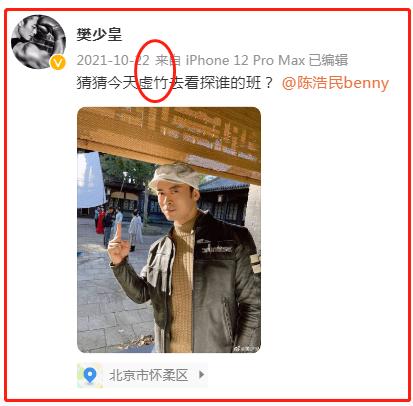Image resolution: width=413 pixels, height=406 pixels.
Task: Click the wooden signboard in the photo
Action: [x=169, y=142]
